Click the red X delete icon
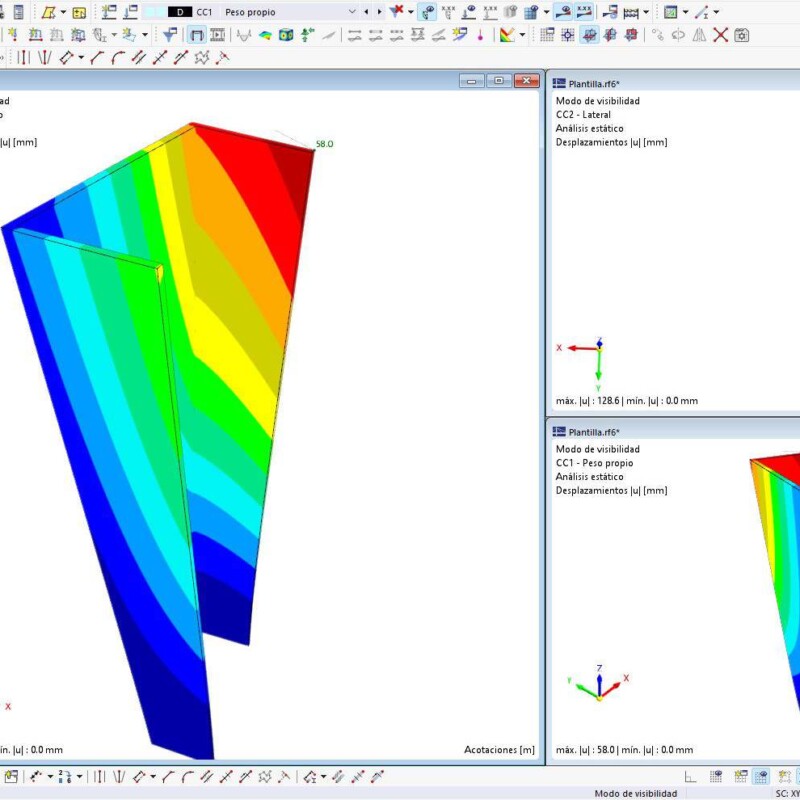800x800 pixels. tap(720, 35)
